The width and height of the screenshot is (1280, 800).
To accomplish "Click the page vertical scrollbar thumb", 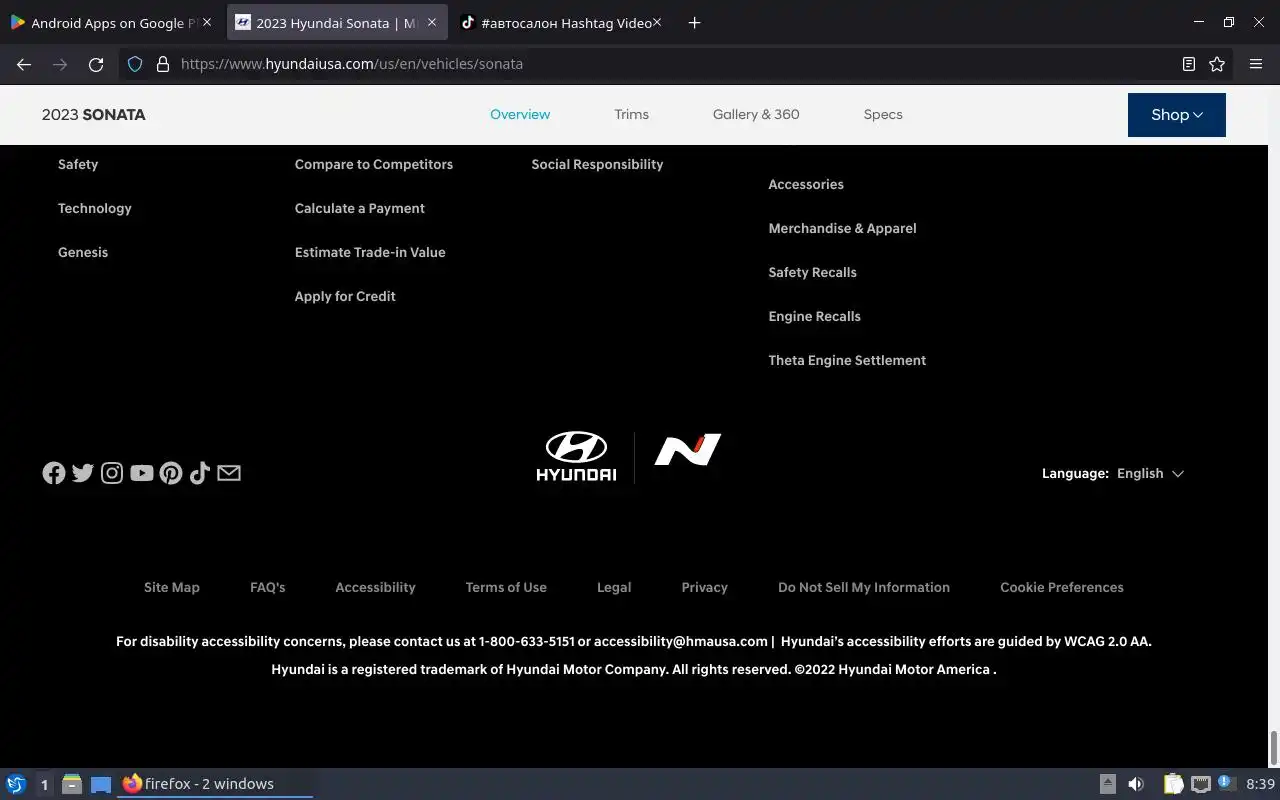I will click(x=1273, y=747).
